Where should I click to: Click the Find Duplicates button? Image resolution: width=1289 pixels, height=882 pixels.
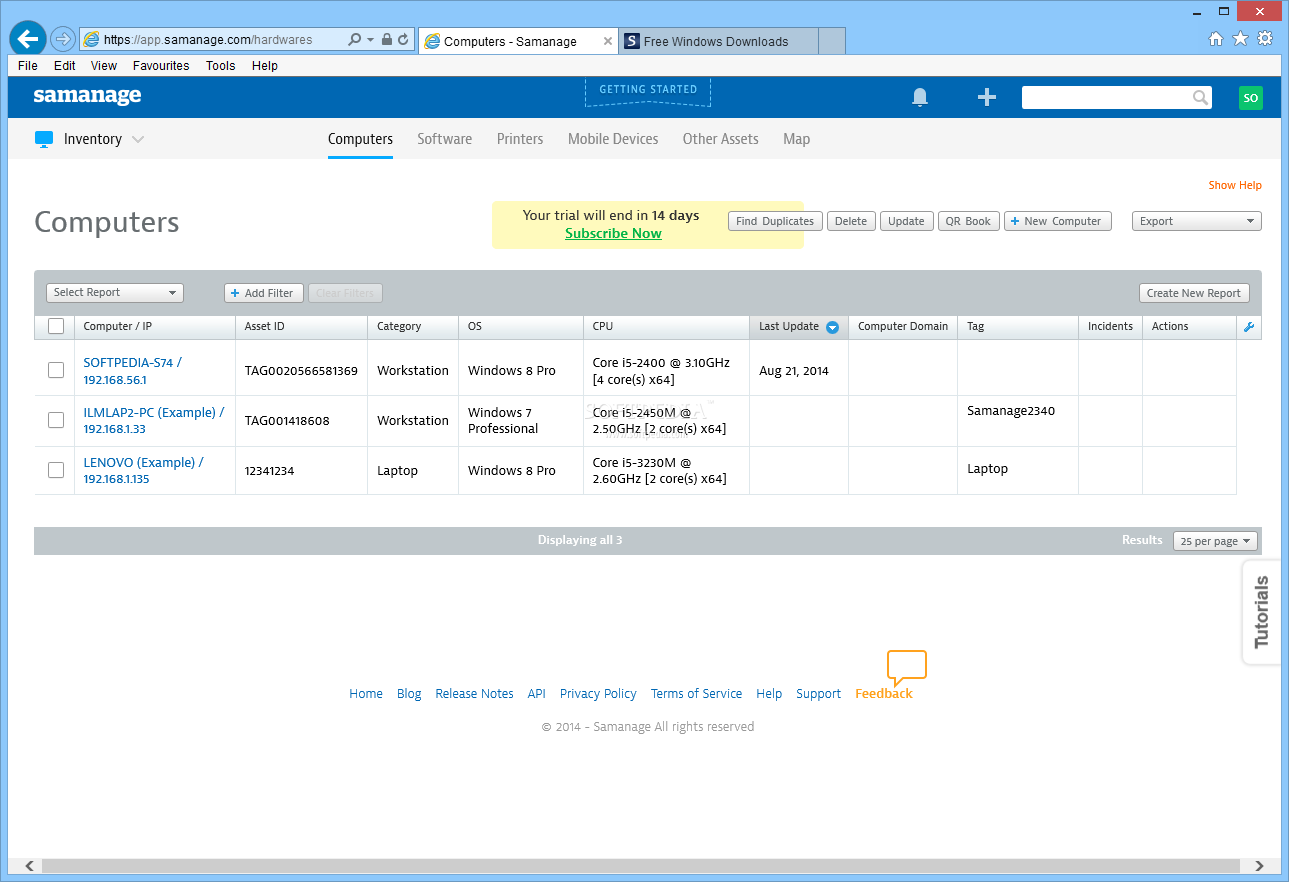pyautogui.click(x=775, y=221)
